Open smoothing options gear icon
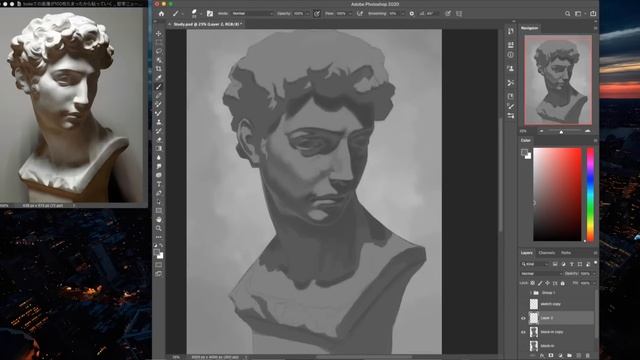Screen dimensions: 640x360 tap(411, 13)
